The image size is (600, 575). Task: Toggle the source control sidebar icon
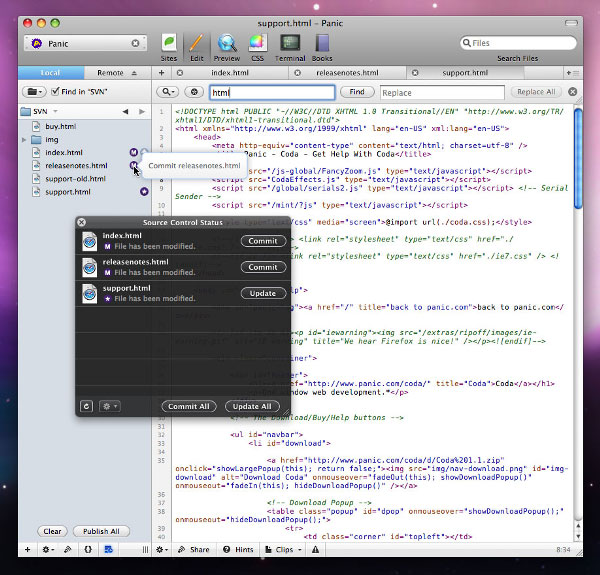tap(109, 550)
